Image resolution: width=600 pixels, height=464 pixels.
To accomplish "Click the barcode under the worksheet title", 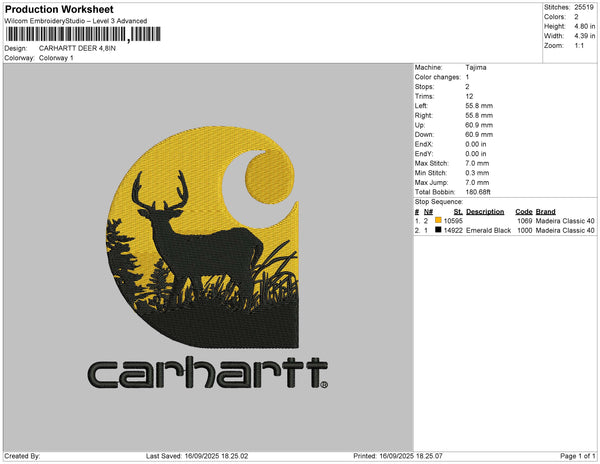I will (83, 34).
